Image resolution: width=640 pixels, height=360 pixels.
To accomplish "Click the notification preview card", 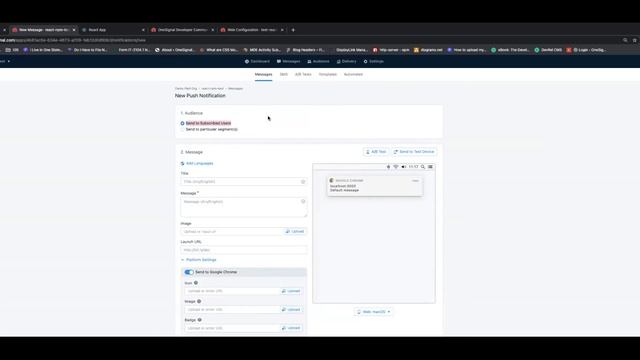I will tap(375, 186).
